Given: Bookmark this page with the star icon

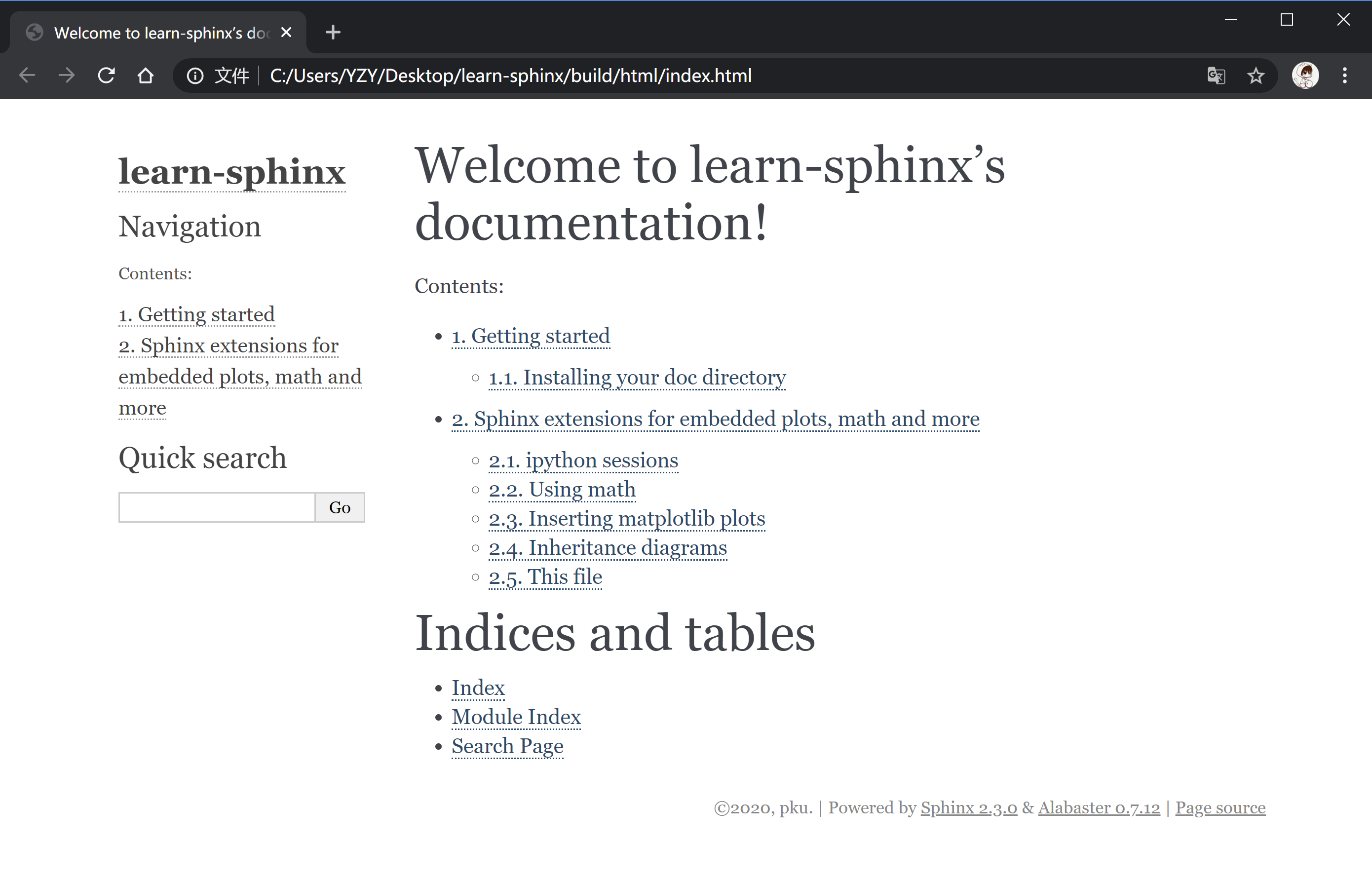Looking at the screenshot, I should [x=1256, y=75].
